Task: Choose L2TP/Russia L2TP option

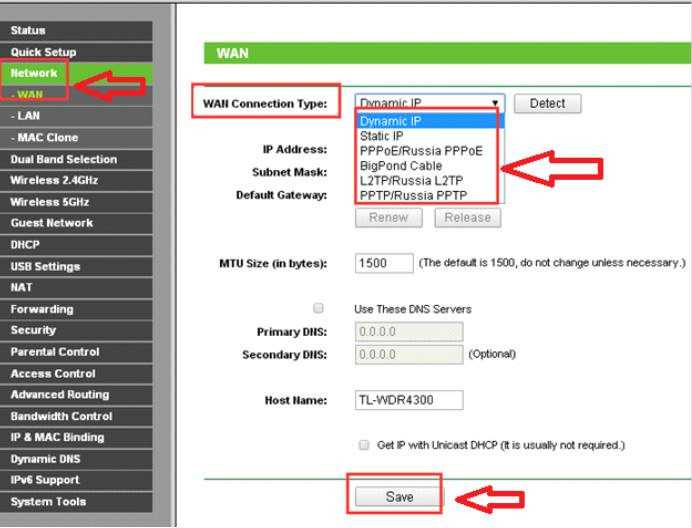Action: click(x=427, y=181)
